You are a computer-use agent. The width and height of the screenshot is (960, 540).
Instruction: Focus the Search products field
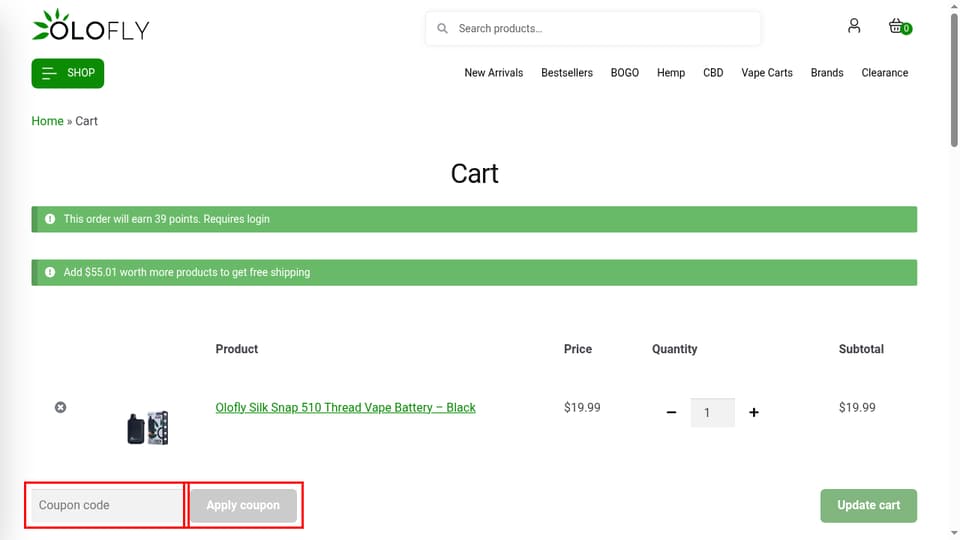click(x=593, y=28)
